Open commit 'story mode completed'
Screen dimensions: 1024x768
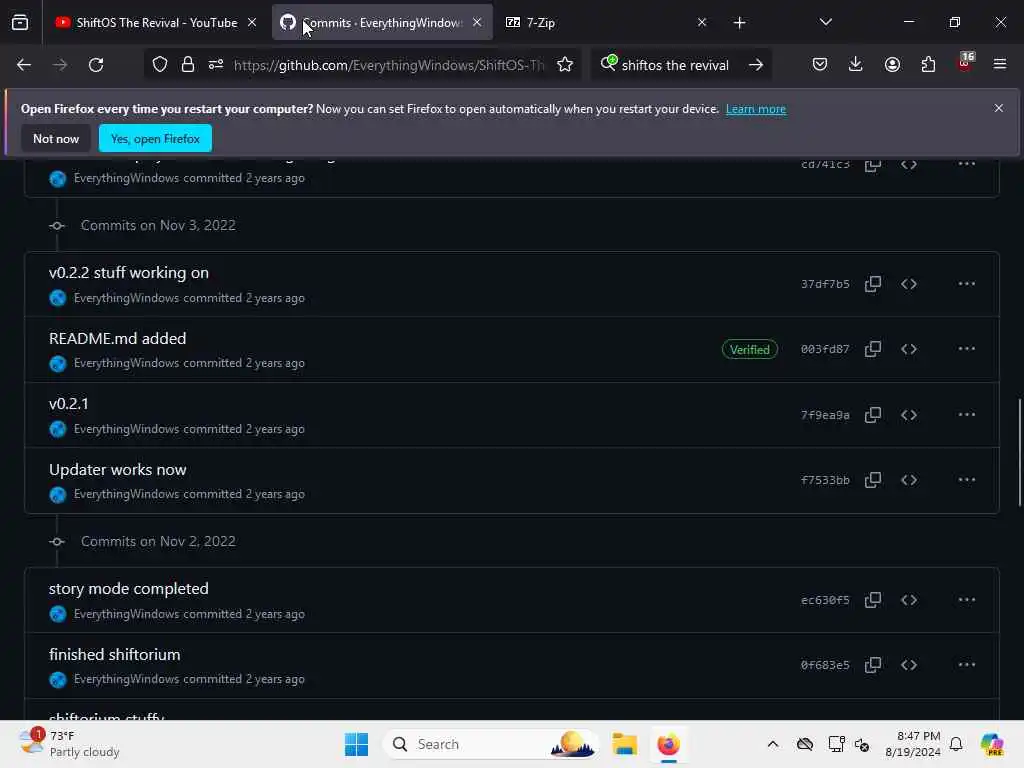click(x=129, y=588)
